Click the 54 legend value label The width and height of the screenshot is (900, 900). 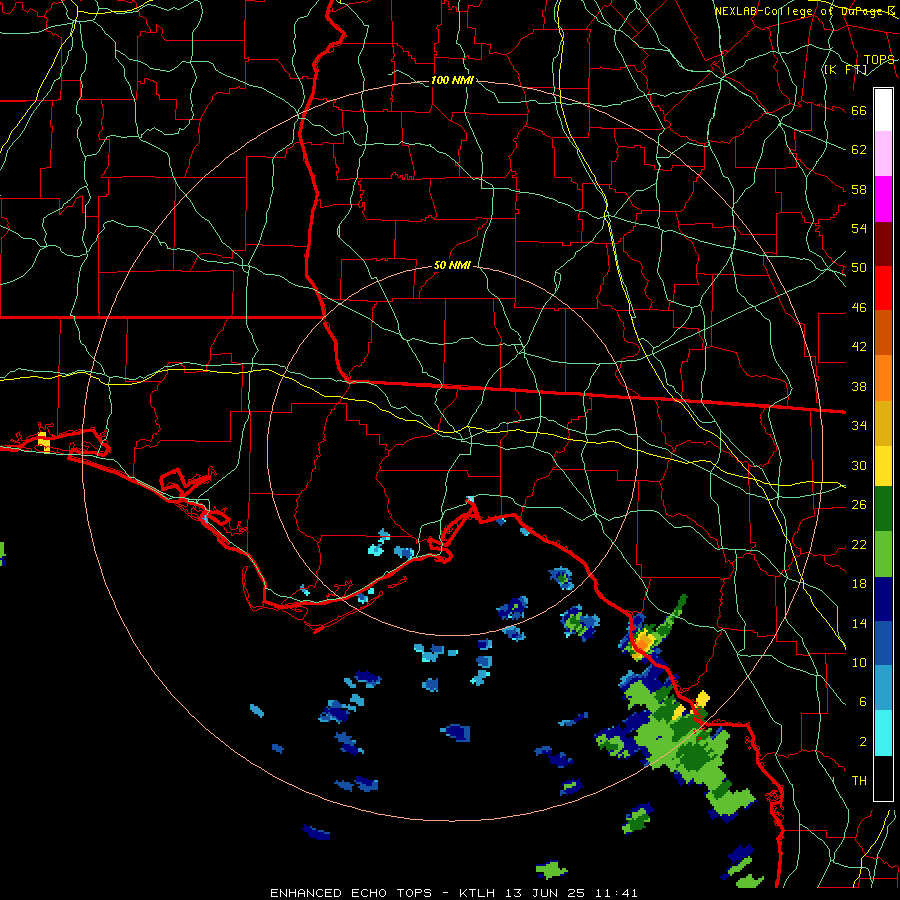[859, 228]
